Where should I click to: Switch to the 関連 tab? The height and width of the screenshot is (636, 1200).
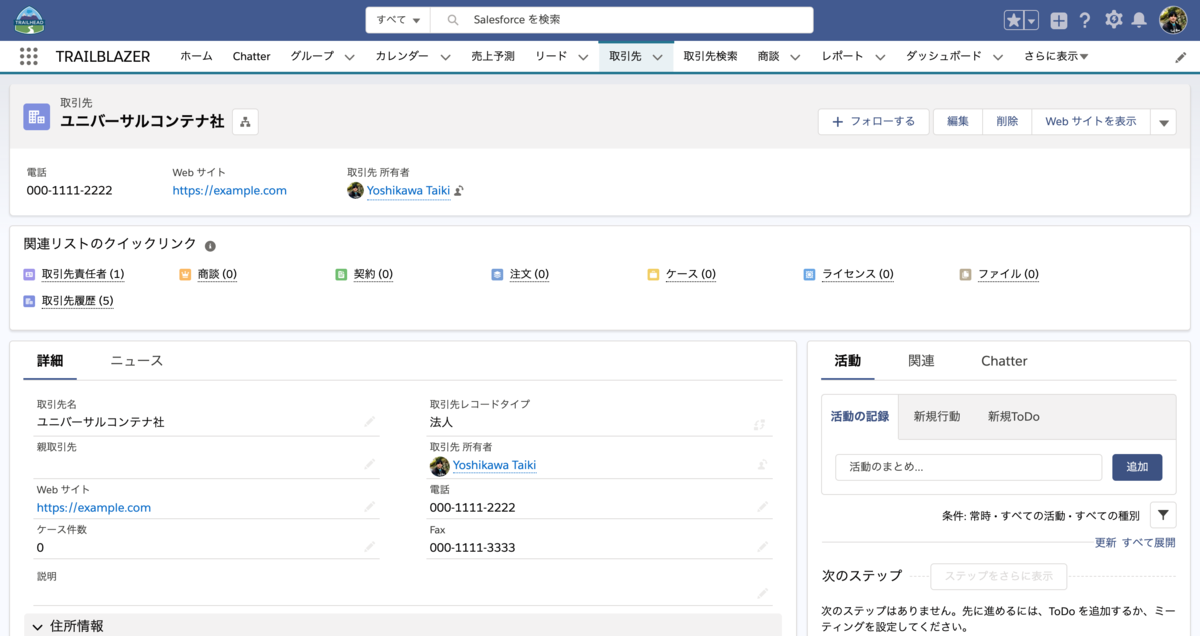pyautogui.click(x=921, y=361)
